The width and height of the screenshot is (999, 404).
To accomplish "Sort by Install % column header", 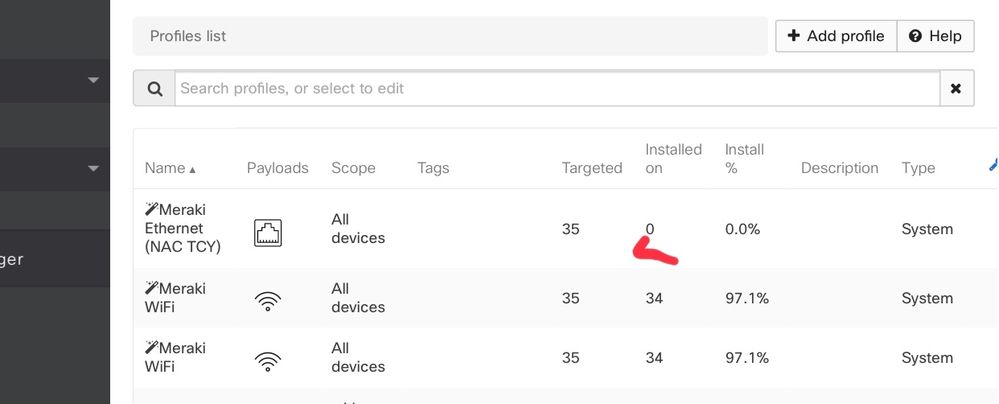I will 744,158.
